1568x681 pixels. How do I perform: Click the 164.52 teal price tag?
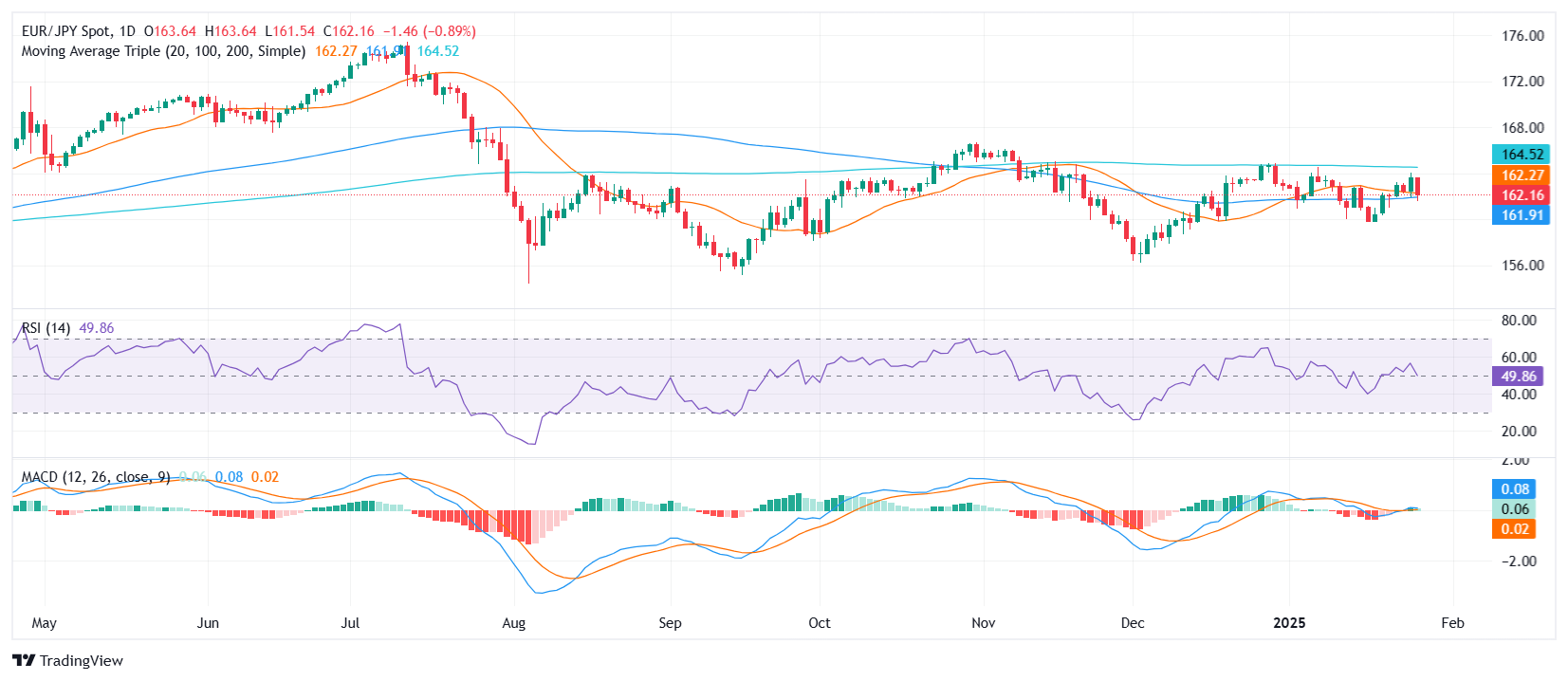click(x=1522, y=155)
